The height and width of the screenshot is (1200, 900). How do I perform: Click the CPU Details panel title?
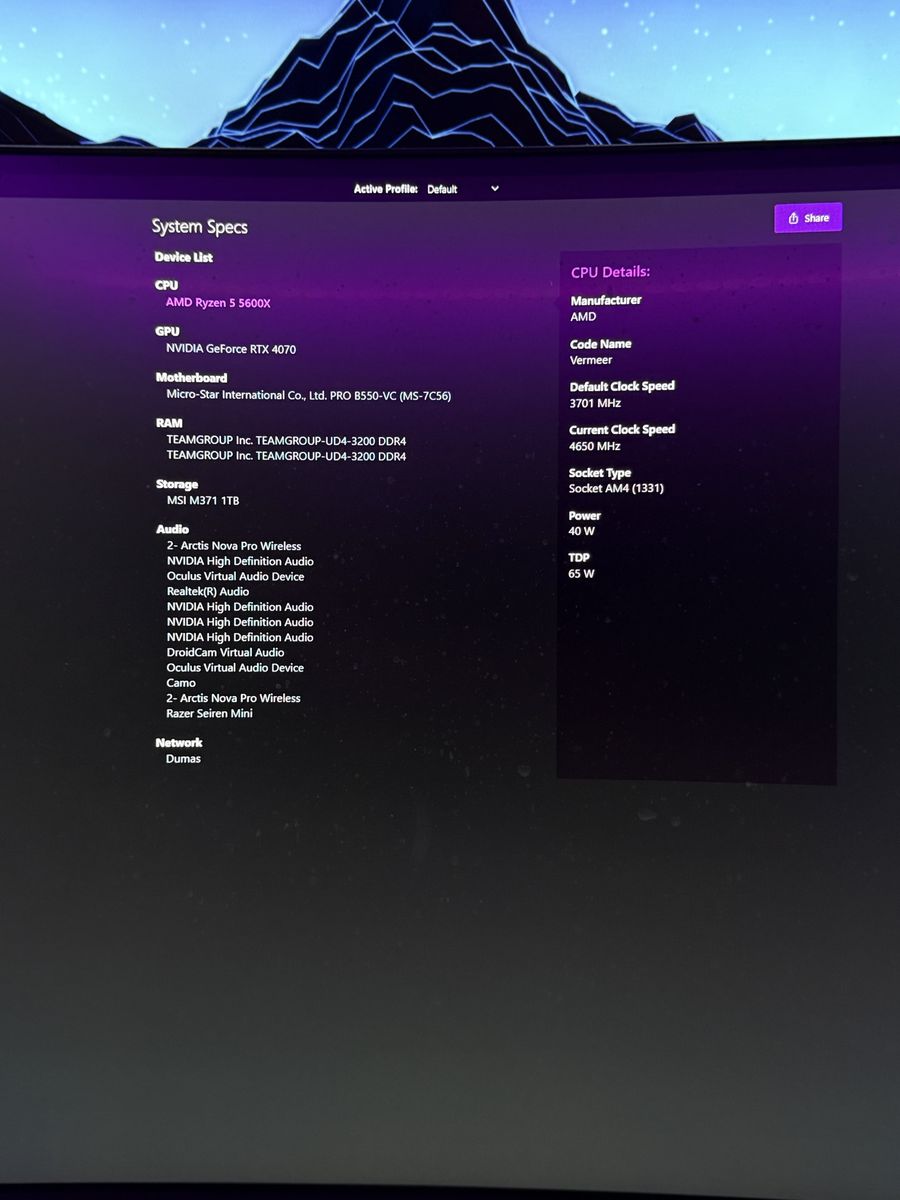tap(610, 272)
